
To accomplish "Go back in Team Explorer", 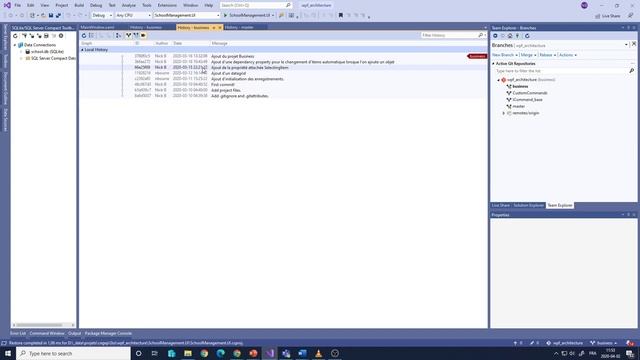I will pyautogui.click(x=495, y=36).
